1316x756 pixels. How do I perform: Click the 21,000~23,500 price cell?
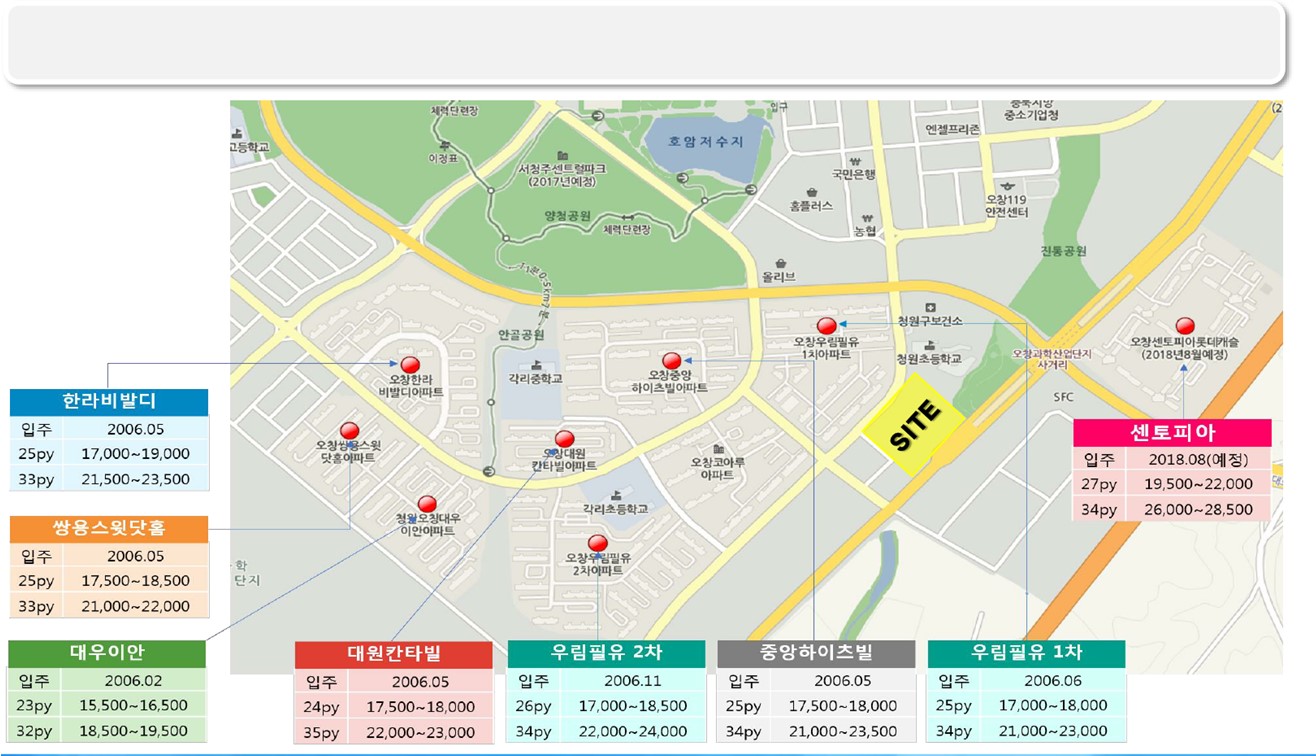tap(843, 731)
